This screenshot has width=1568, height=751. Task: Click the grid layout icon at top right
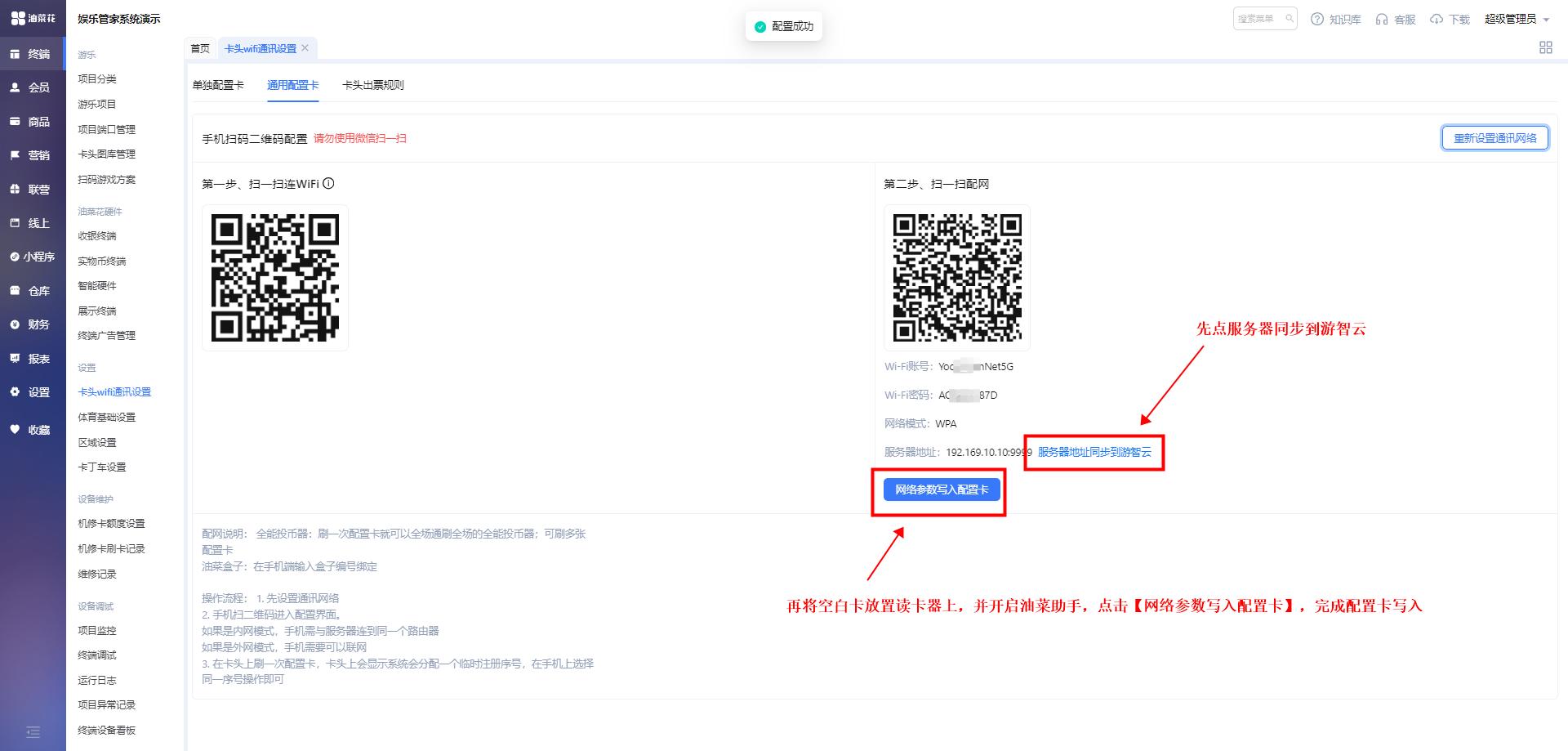(x=1546, y=47)
